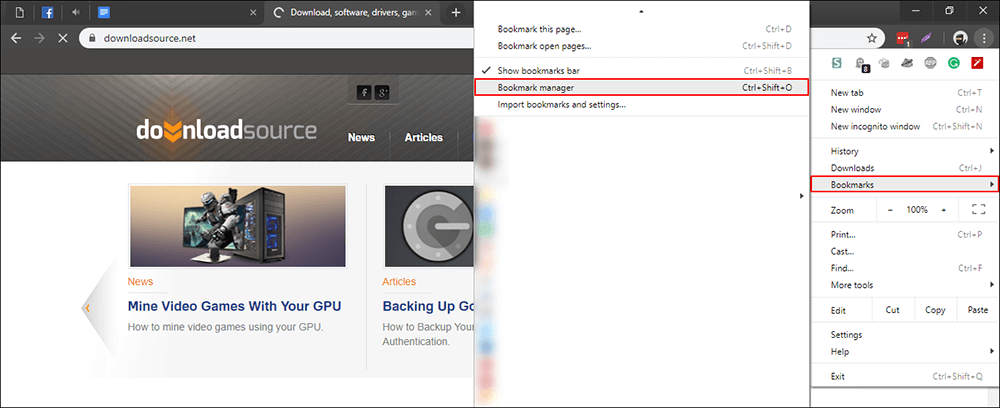The width and height of the screenshot is (1000, 408).
Task: Click the red pen extension icon
Action: coord(977,63)
